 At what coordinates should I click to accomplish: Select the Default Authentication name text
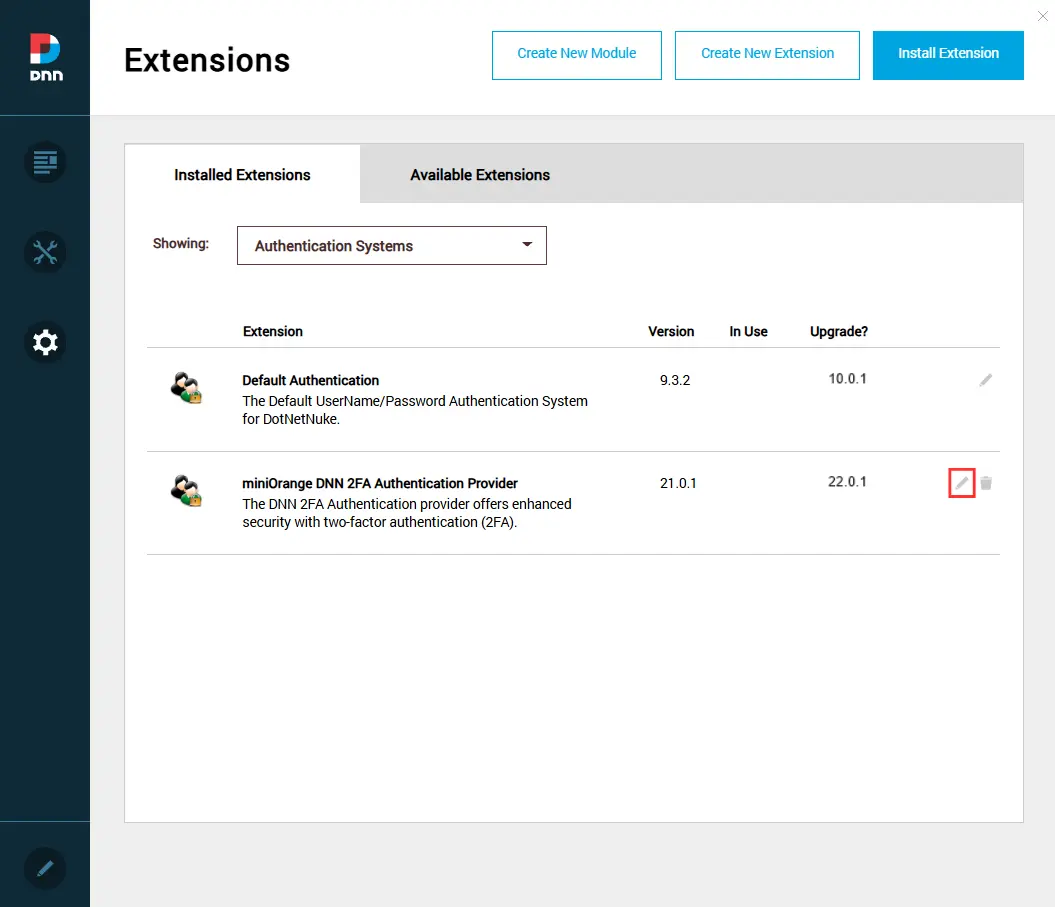pos(310,380)
